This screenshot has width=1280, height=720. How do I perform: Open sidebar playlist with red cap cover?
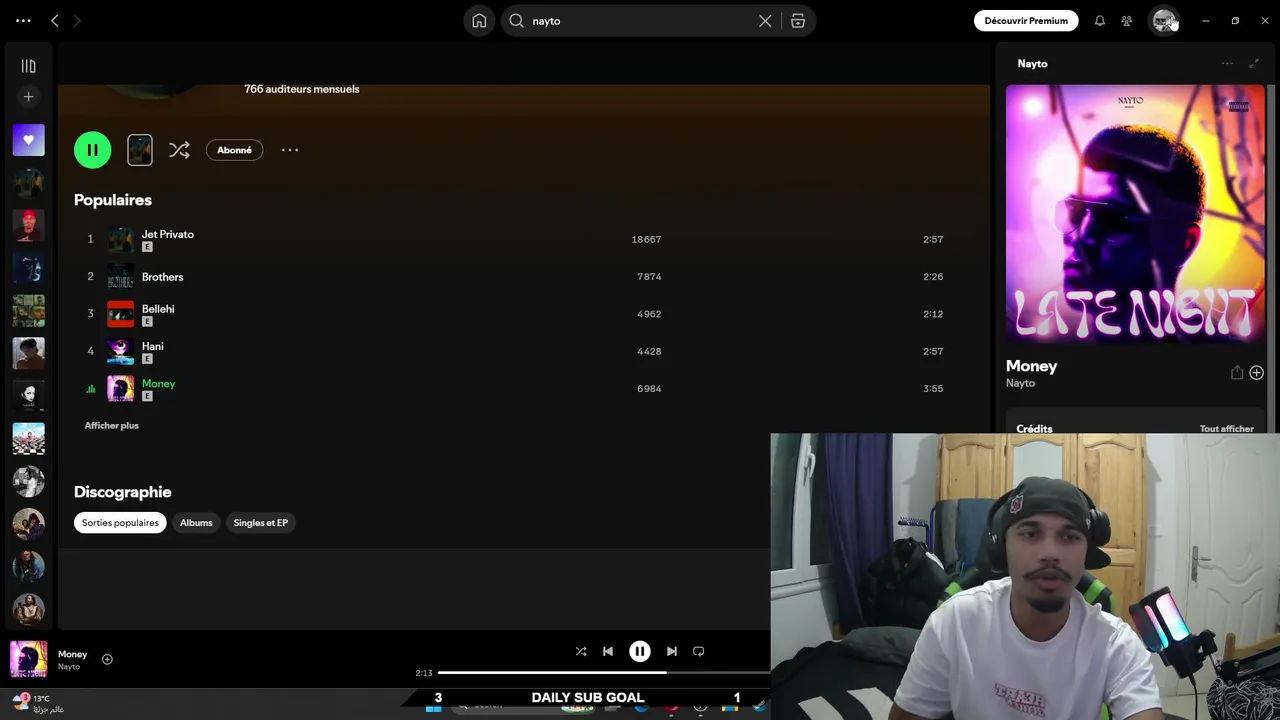tap(28, 225)
